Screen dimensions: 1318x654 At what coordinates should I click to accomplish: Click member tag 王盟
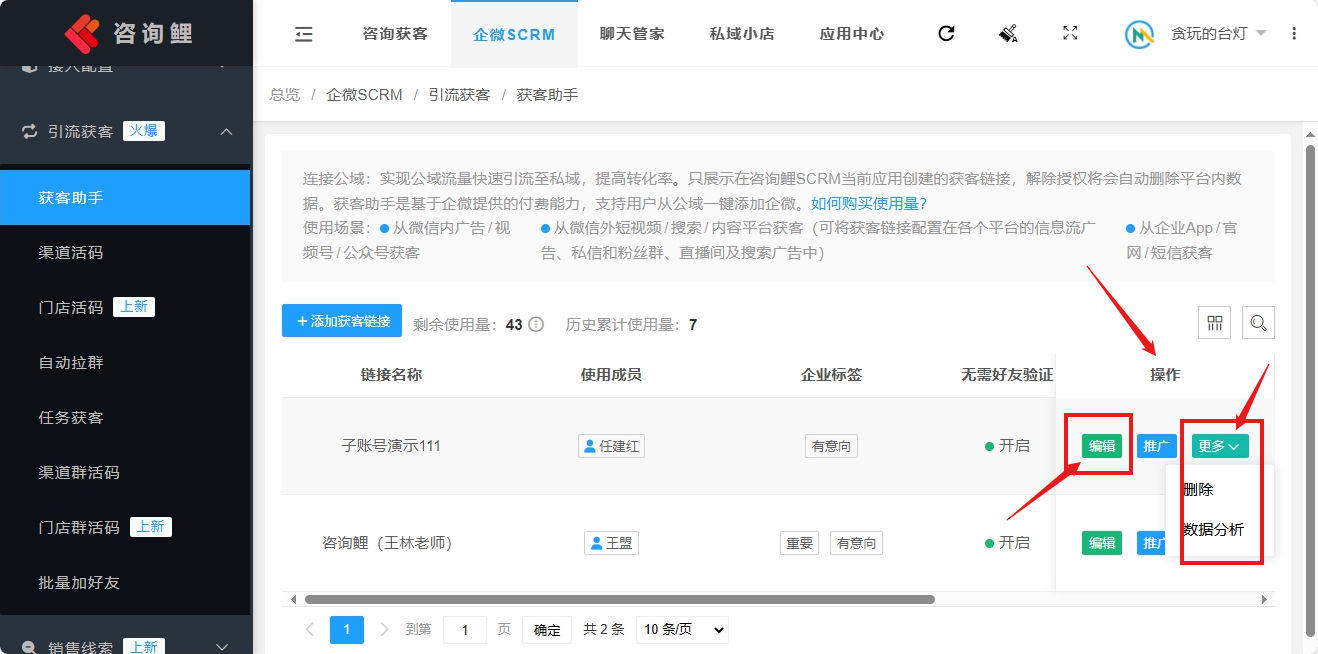(611, 543)
